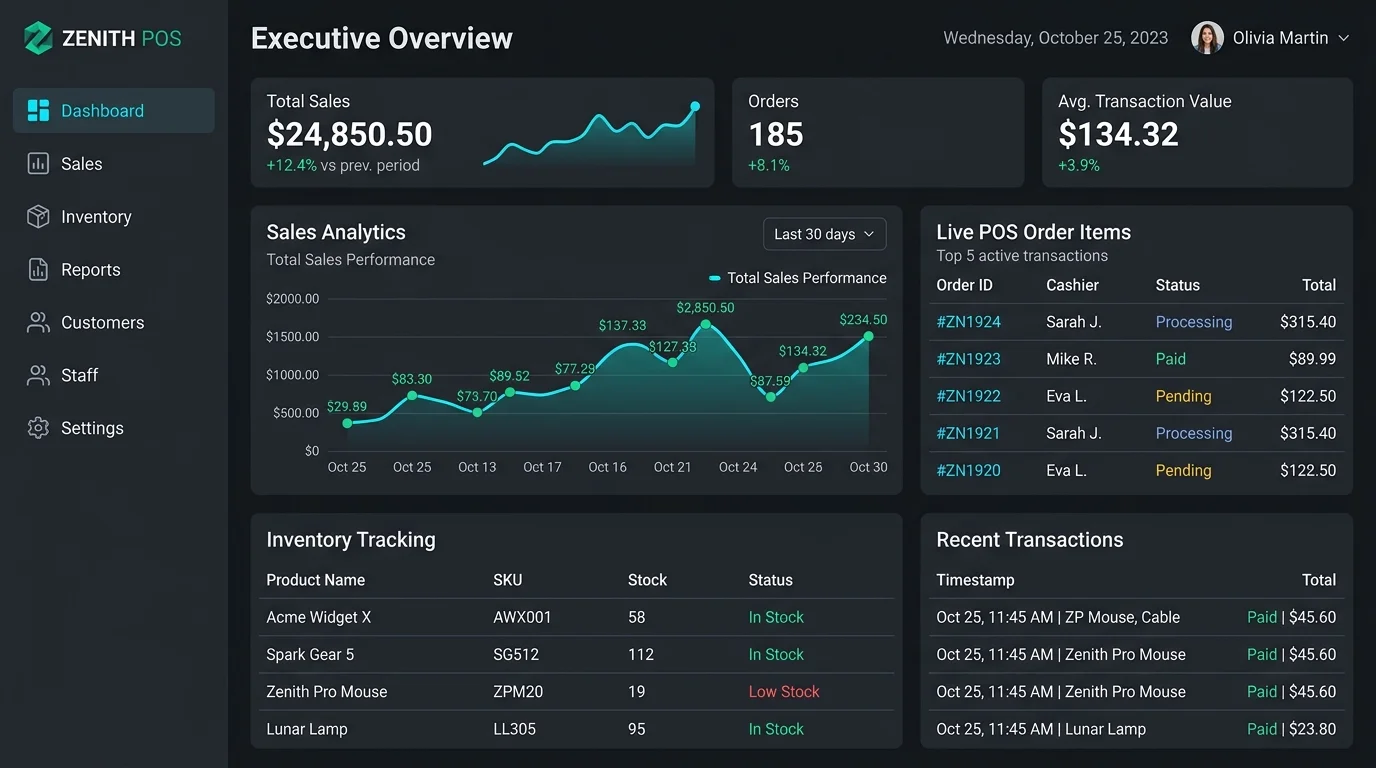Click the Timestamp column header

[x=975, y=580]
